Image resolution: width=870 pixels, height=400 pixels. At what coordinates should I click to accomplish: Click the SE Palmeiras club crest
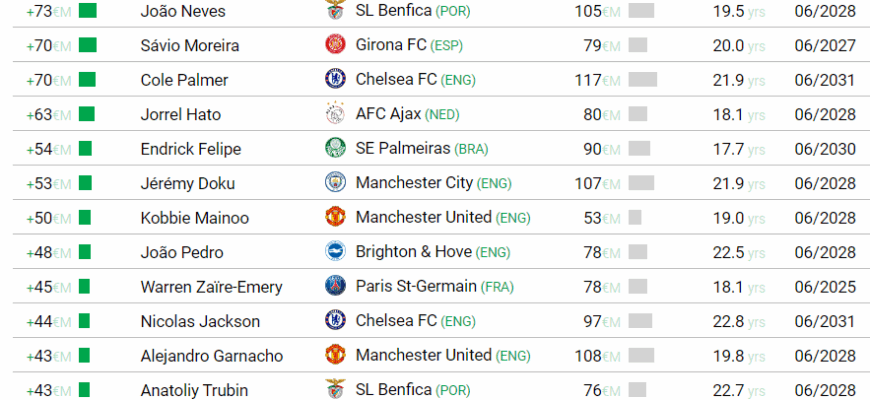(x=334, y=148)
